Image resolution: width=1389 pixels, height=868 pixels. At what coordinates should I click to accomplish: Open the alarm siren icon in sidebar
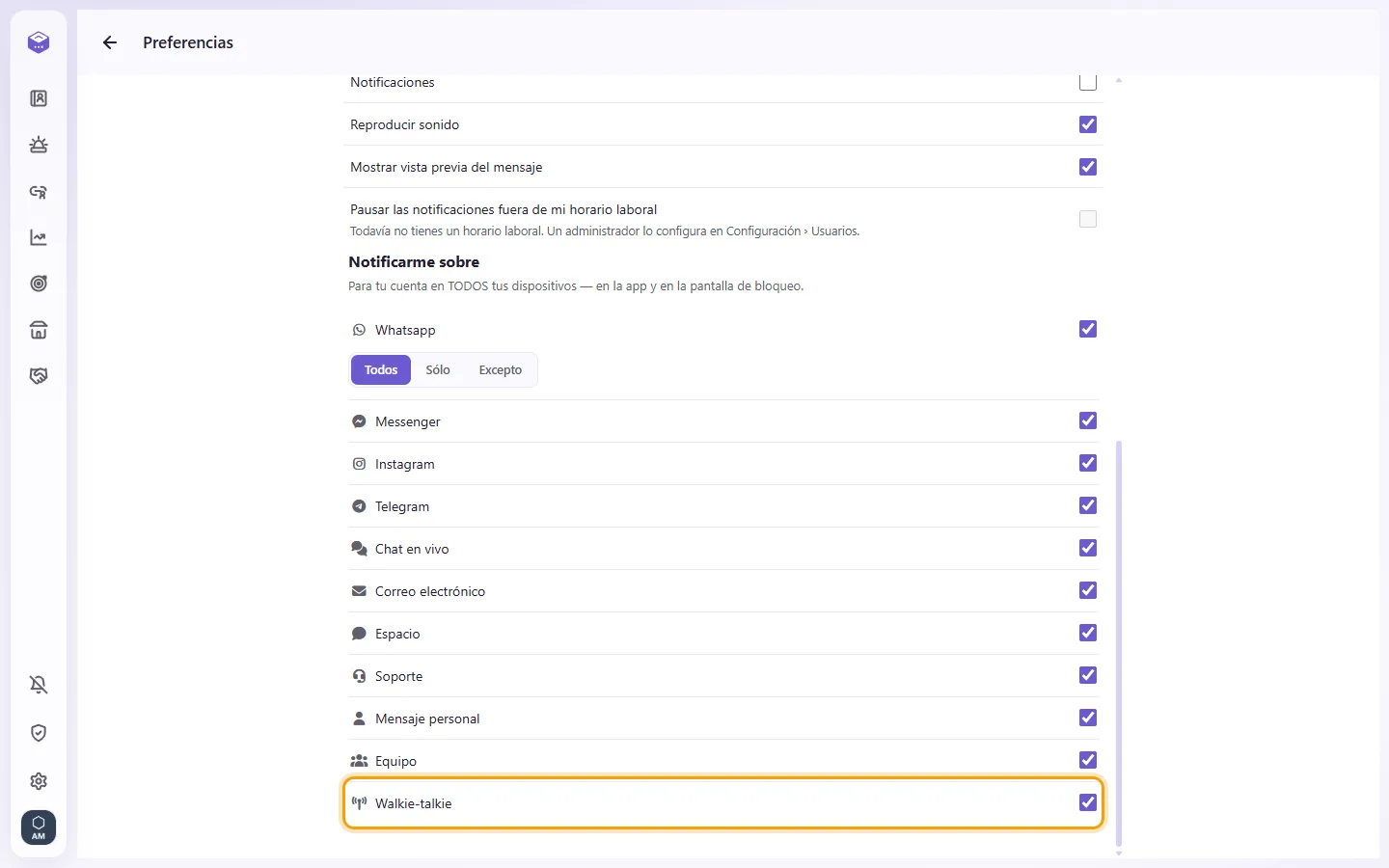click(x=39, y=145)
